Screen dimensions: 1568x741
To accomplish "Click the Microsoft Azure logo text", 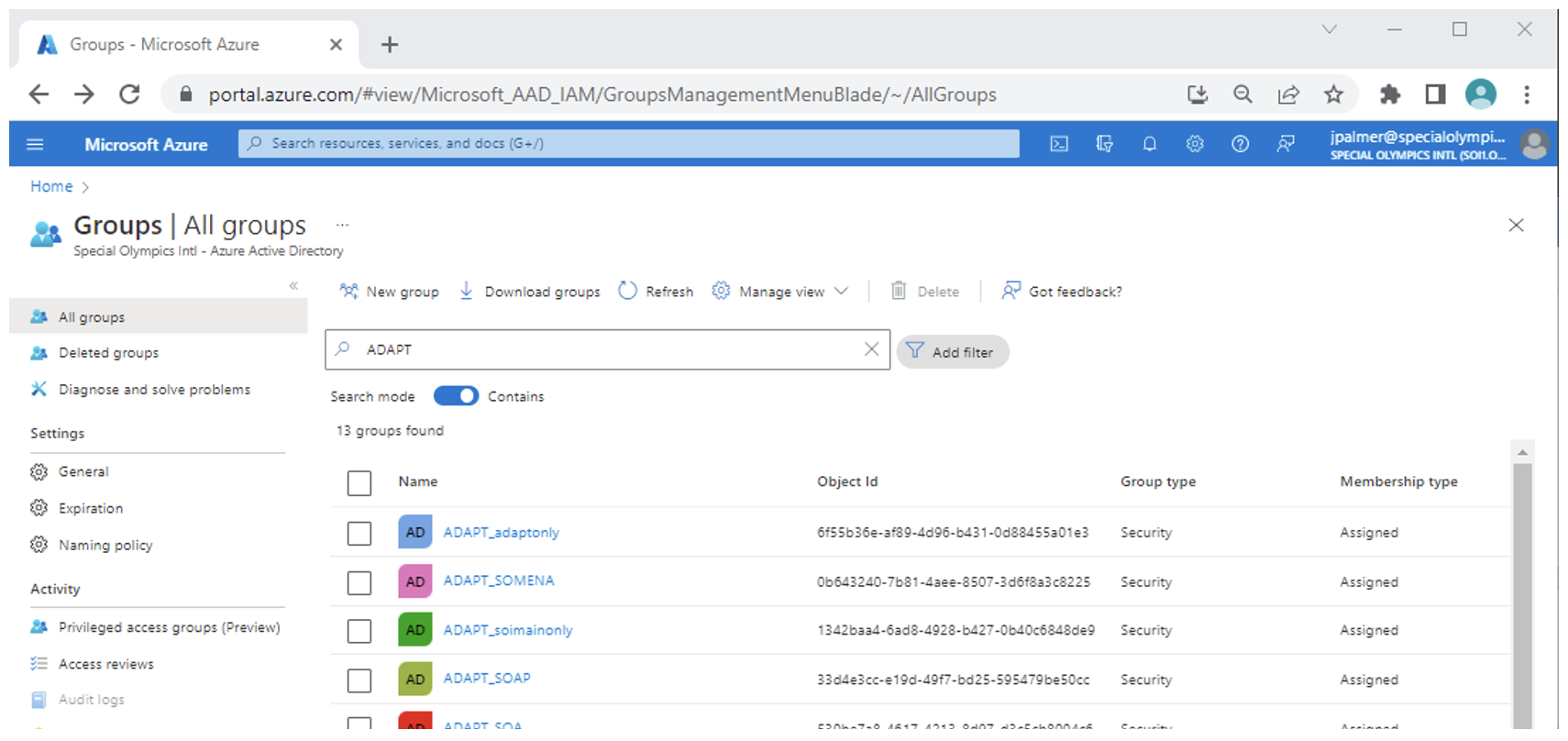I will [146, 144].
